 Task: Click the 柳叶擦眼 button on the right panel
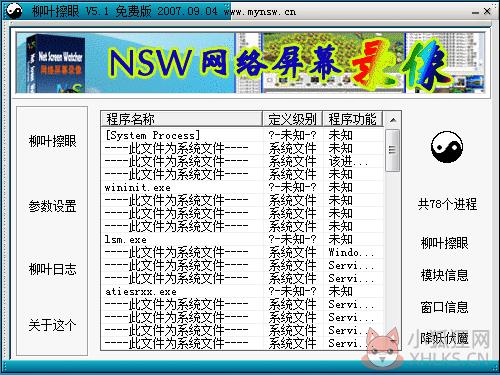(x=444, y=243)
